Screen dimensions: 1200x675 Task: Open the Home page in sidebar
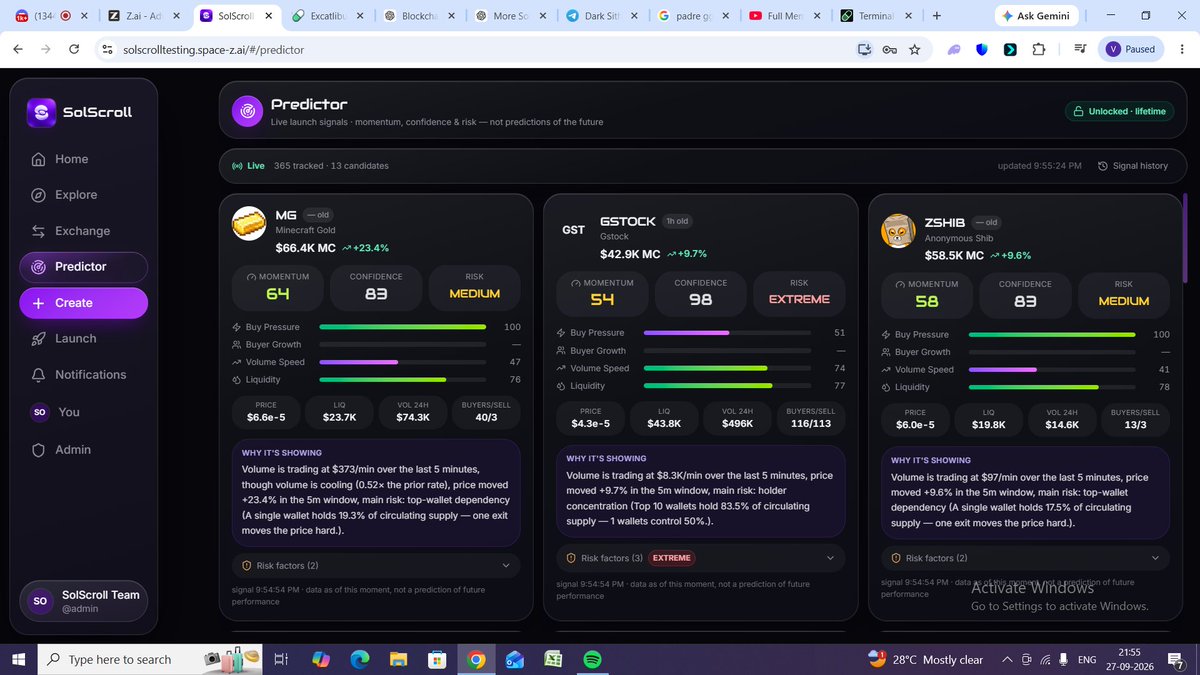click(x=83, y=159)
